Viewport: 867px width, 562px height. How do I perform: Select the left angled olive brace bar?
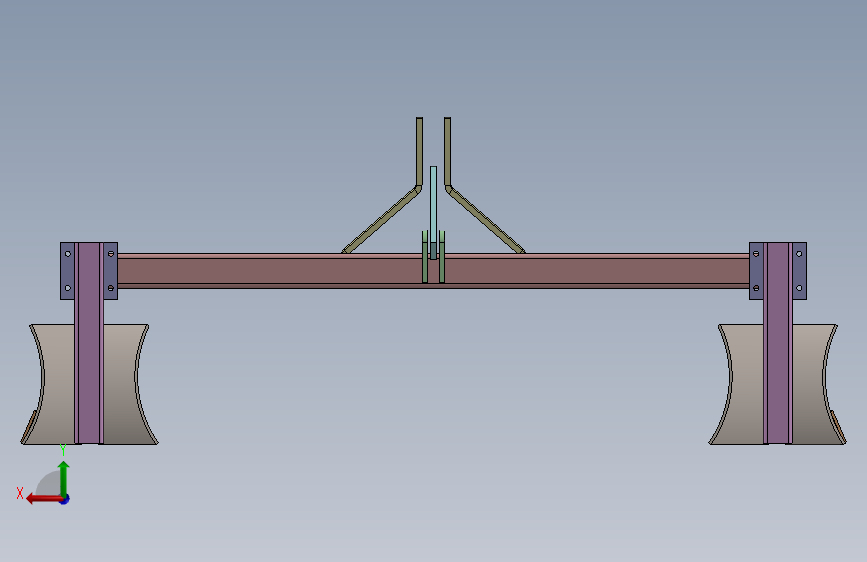[382, 220]
